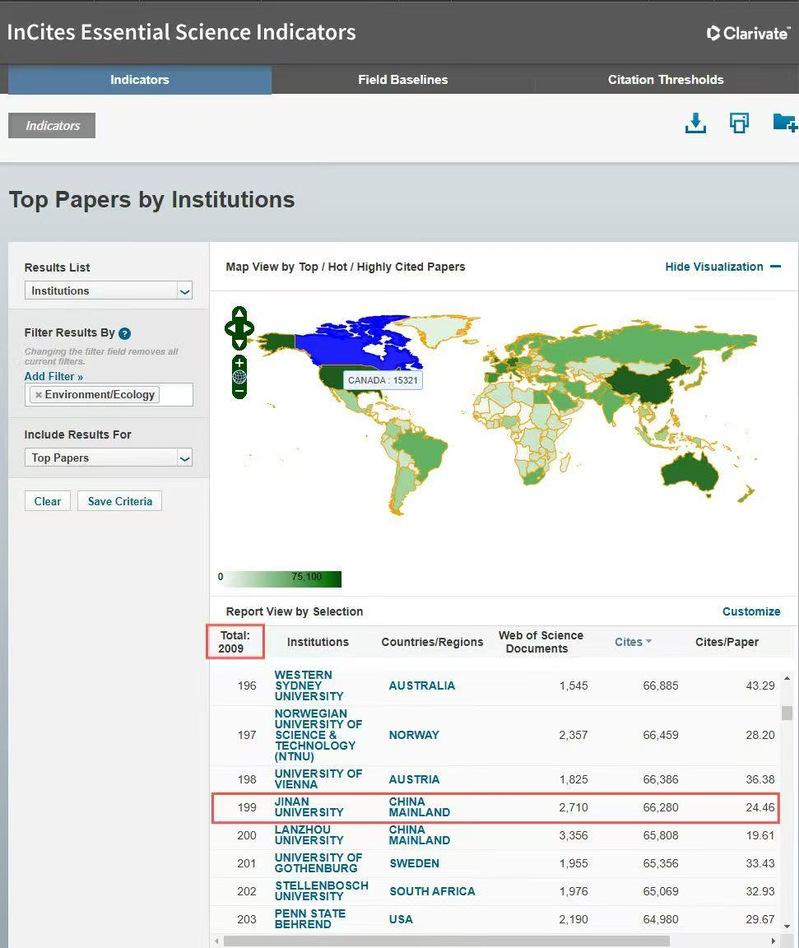Click the Add Filter link
799x948 pixels.
(x=53, y=376)
